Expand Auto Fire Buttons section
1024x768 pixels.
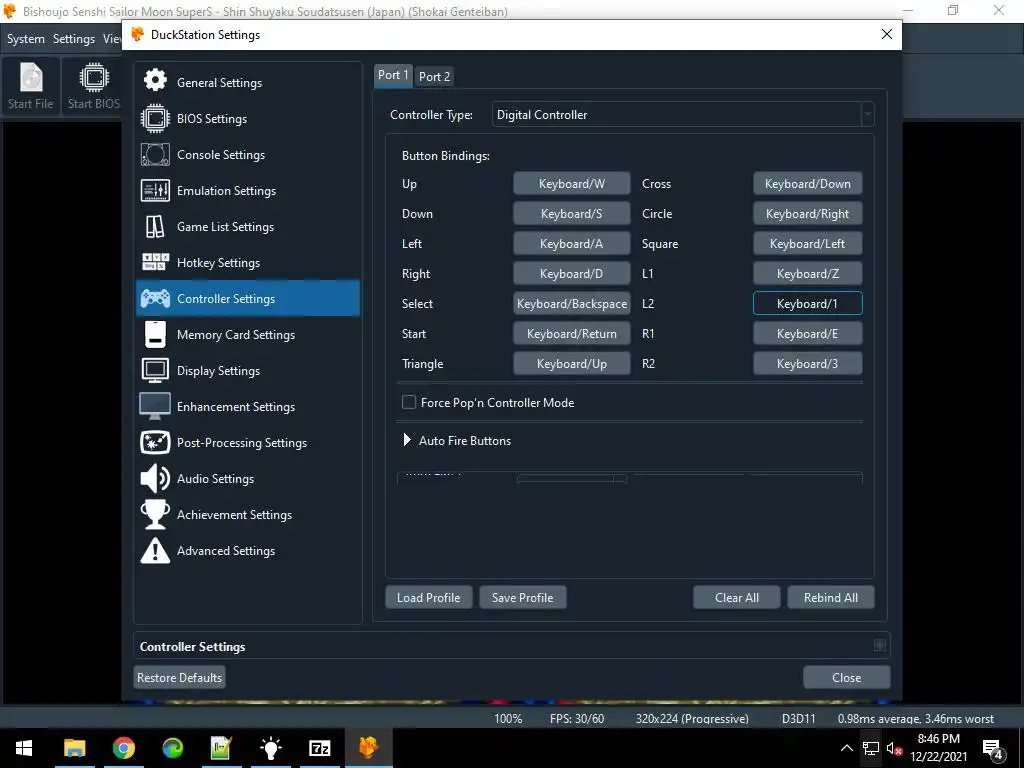[x=408, y=440]
